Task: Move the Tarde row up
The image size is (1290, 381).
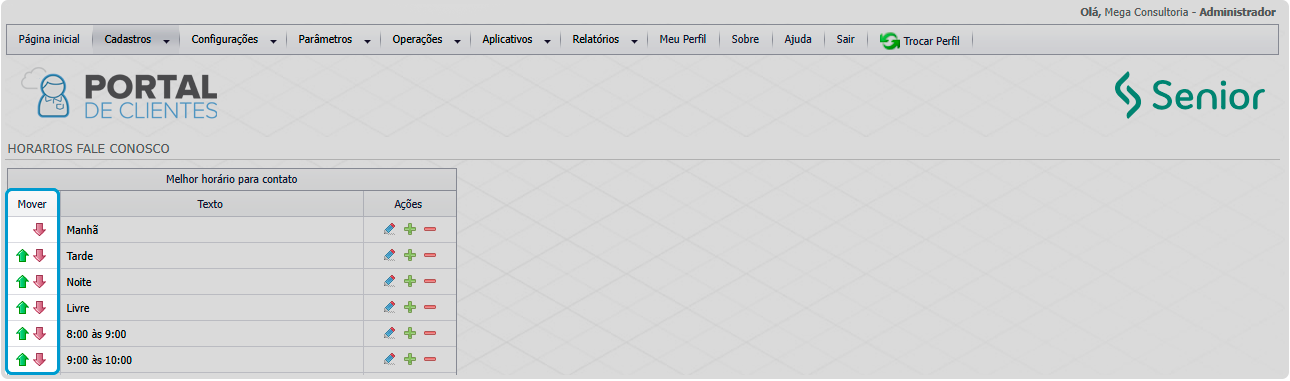Action: [23, 255]
